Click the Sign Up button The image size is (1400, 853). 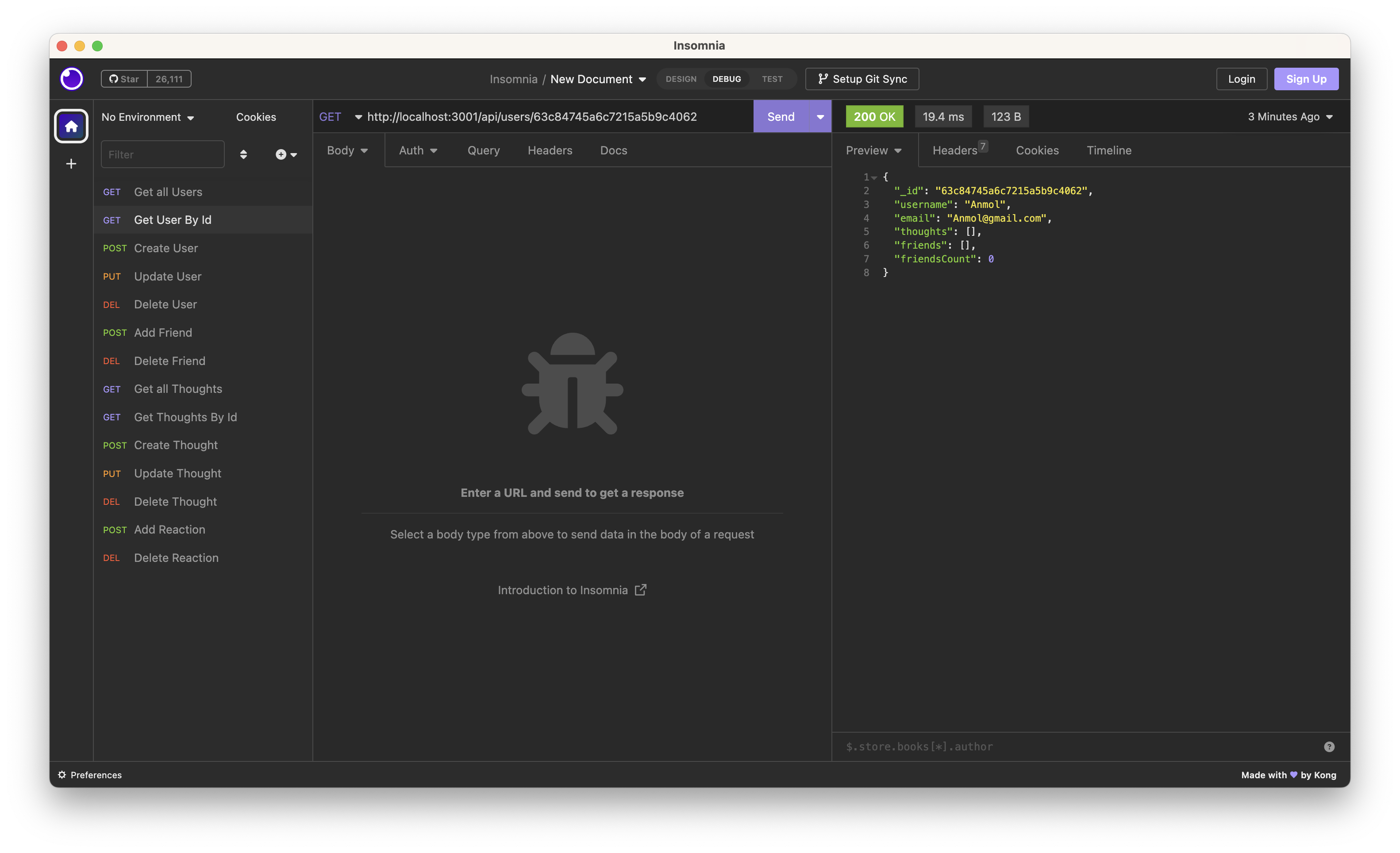click(1306, 79)
